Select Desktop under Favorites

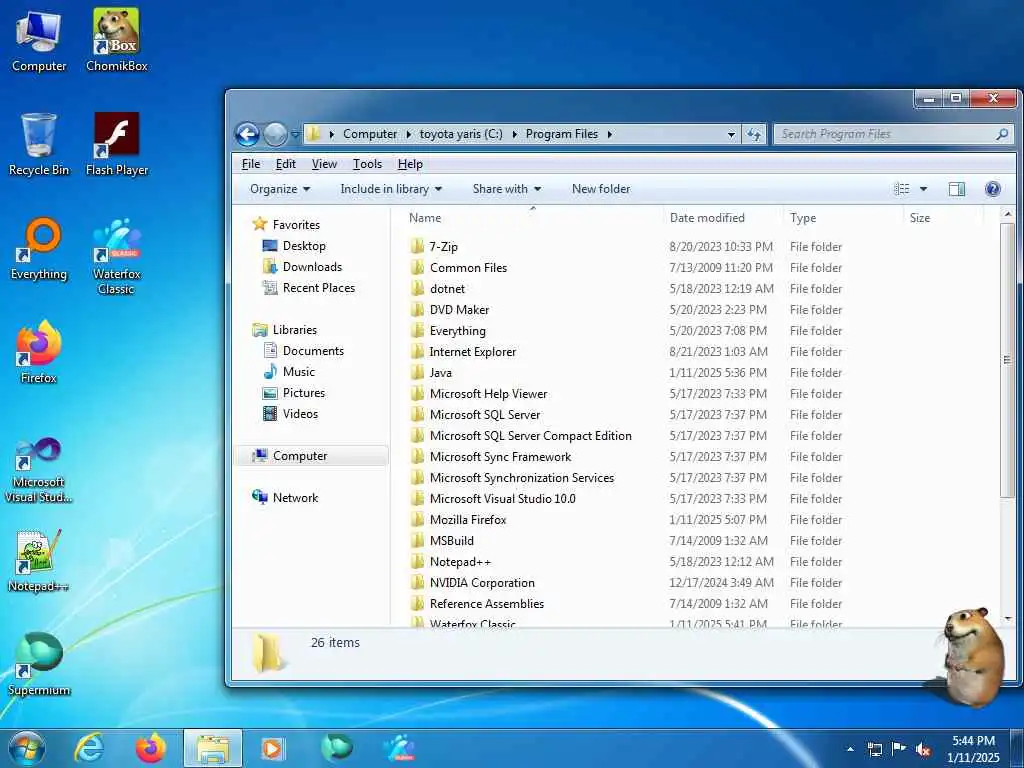point(294,246)
